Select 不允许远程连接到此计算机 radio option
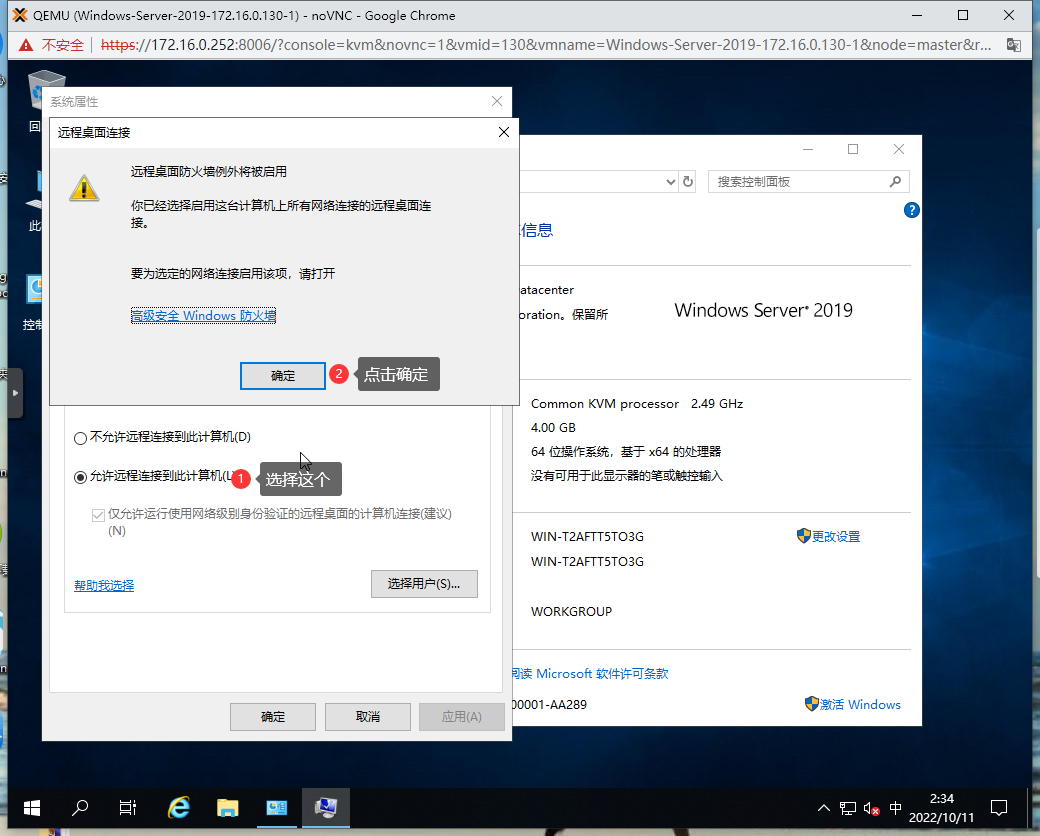Image resolution: width=1040 pixels, height=836 pixels. tap(80, 438)
